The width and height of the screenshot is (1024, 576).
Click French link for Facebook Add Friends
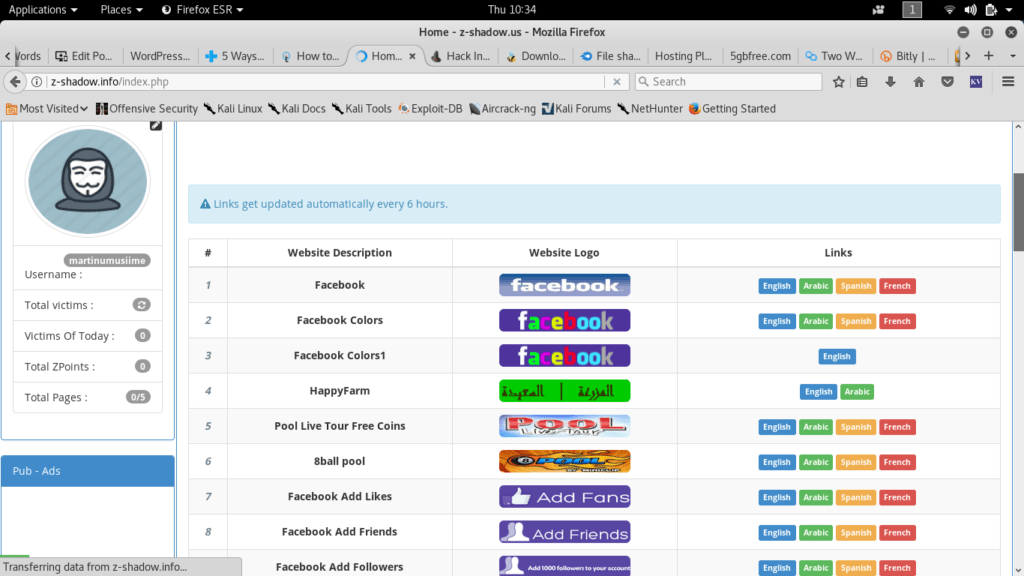click(897, 533)
